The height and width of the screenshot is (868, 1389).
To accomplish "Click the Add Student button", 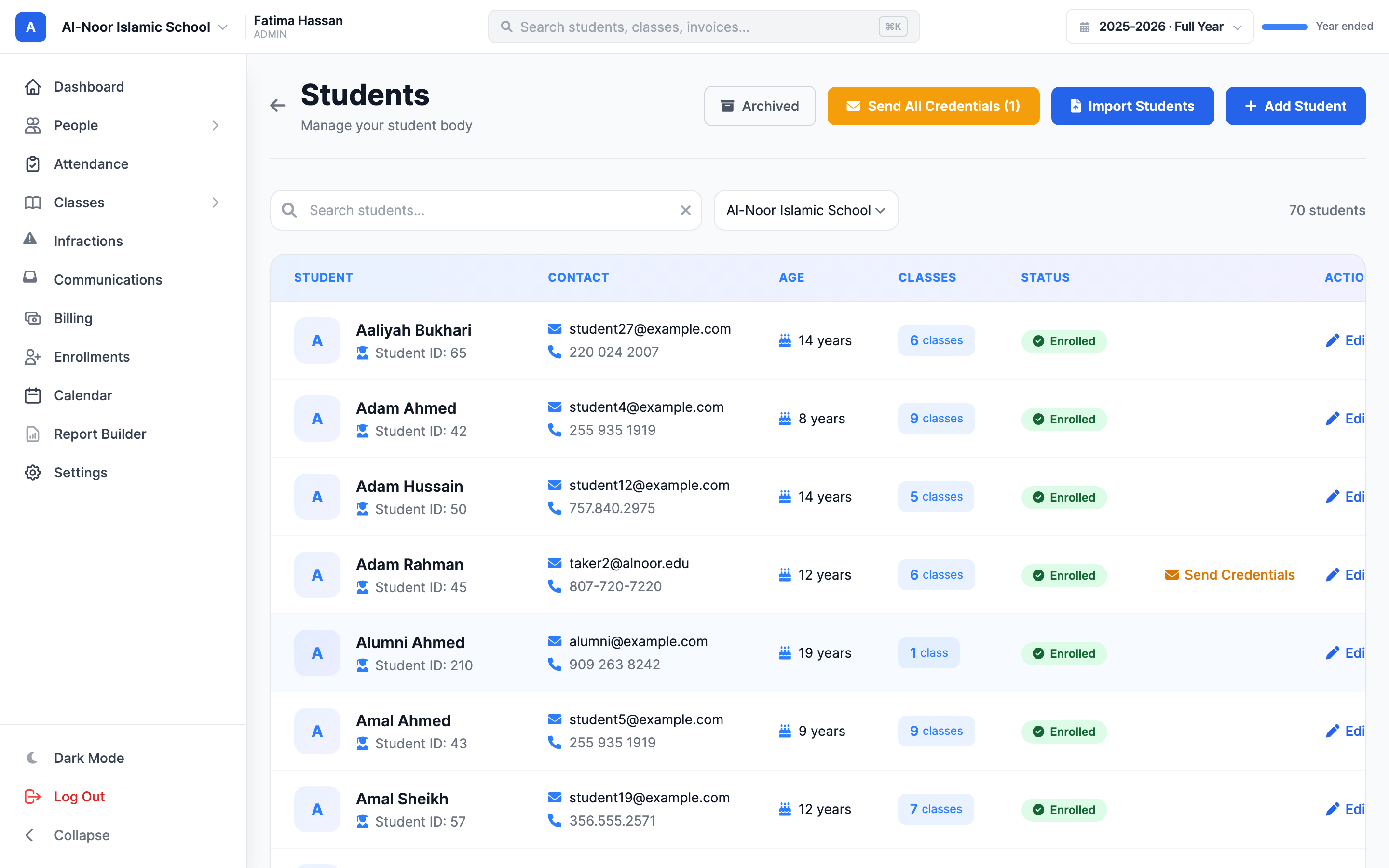I will (1295, 106).
